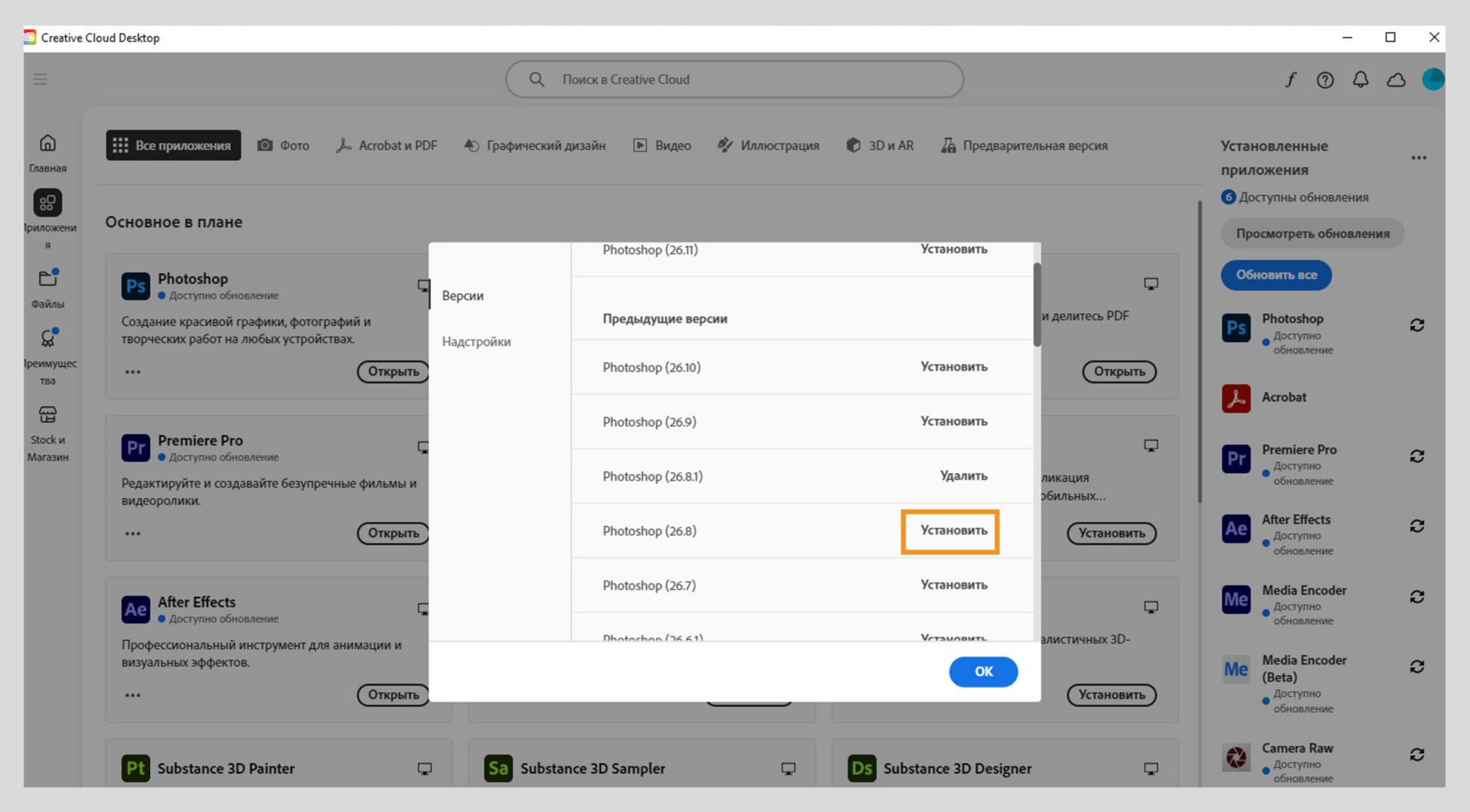Click Открыть on the Photoshop card

394,371
